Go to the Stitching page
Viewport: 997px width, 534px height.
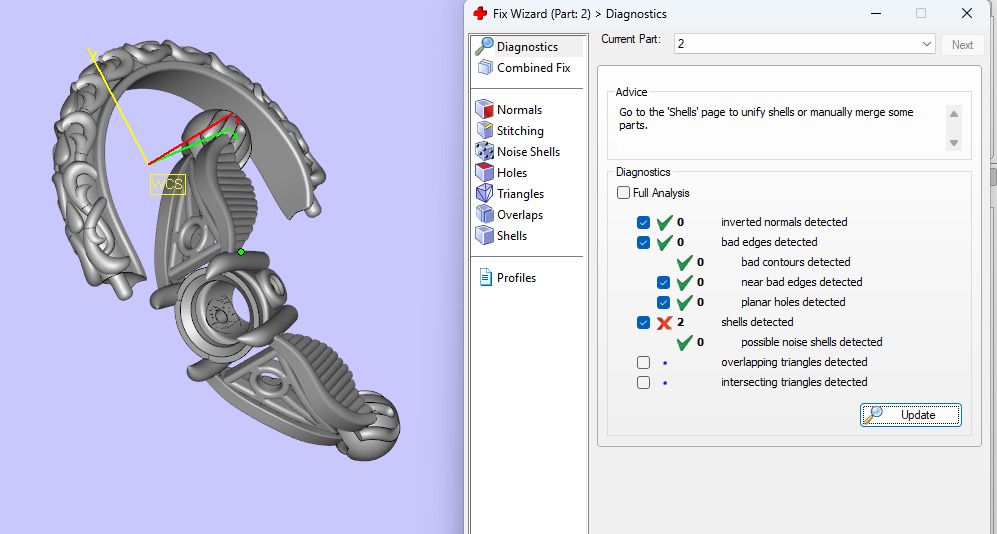[x=520, y=130]
